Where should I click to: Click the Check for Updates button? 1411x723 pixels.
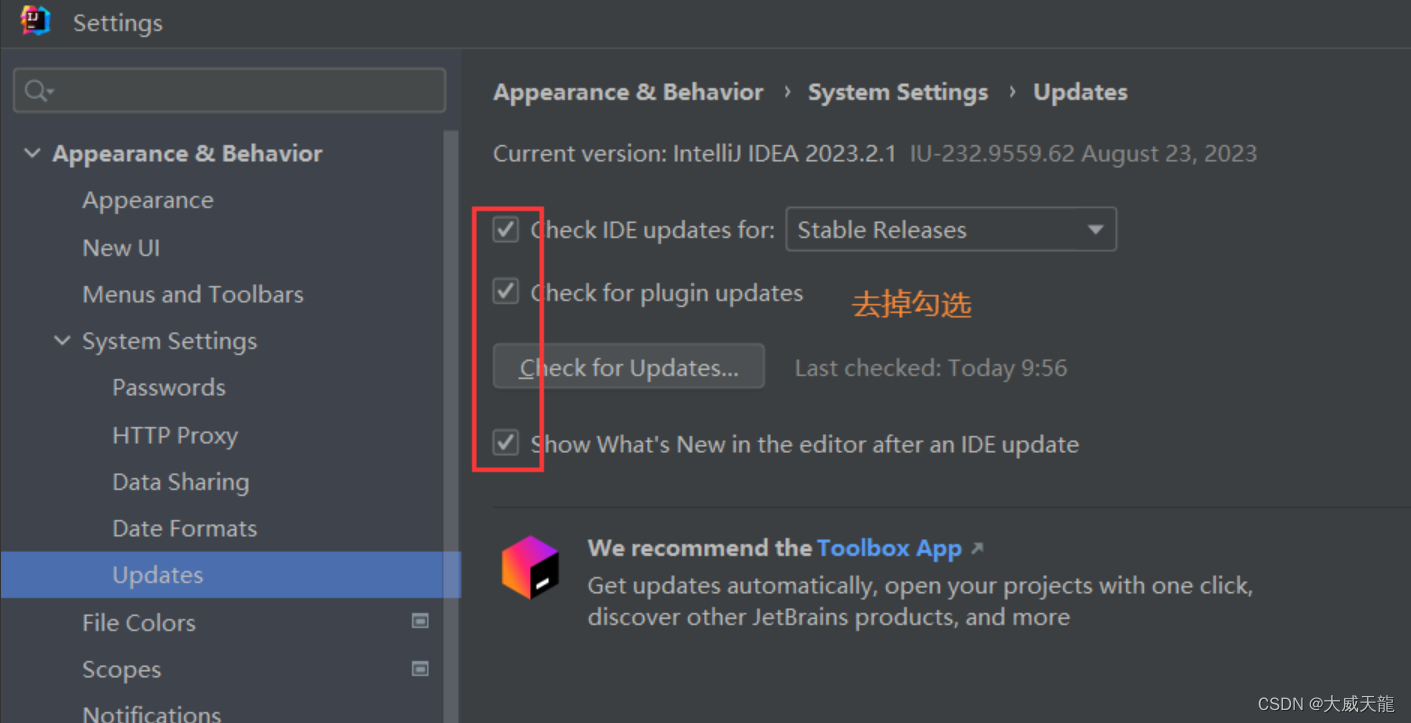[629, 367]
